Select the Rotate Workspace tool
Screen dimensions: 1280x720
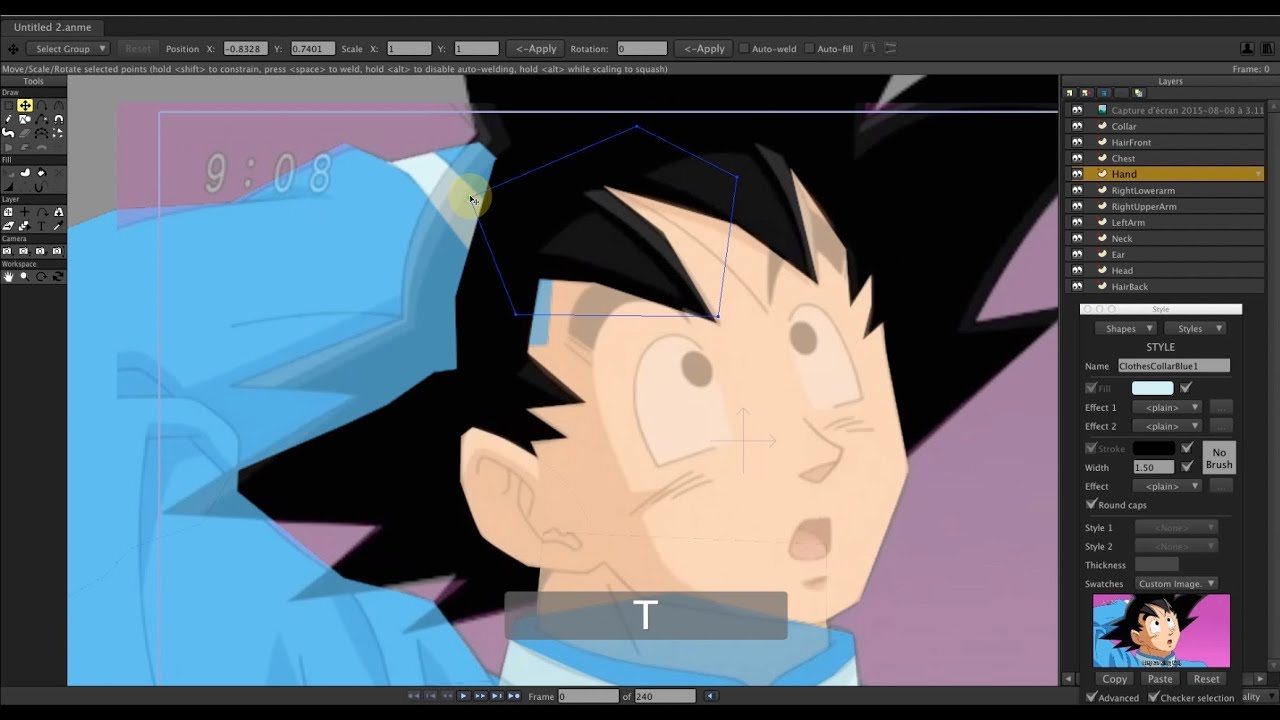pos(41,277)
